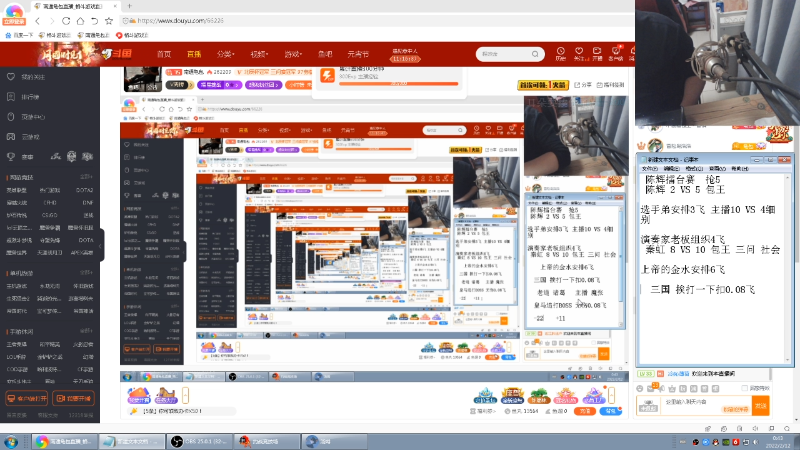The width and height of the screenshot is (800, 450).
Task: Go to 首页 in Douyu navigation
Action: click(x=164, y=54)
